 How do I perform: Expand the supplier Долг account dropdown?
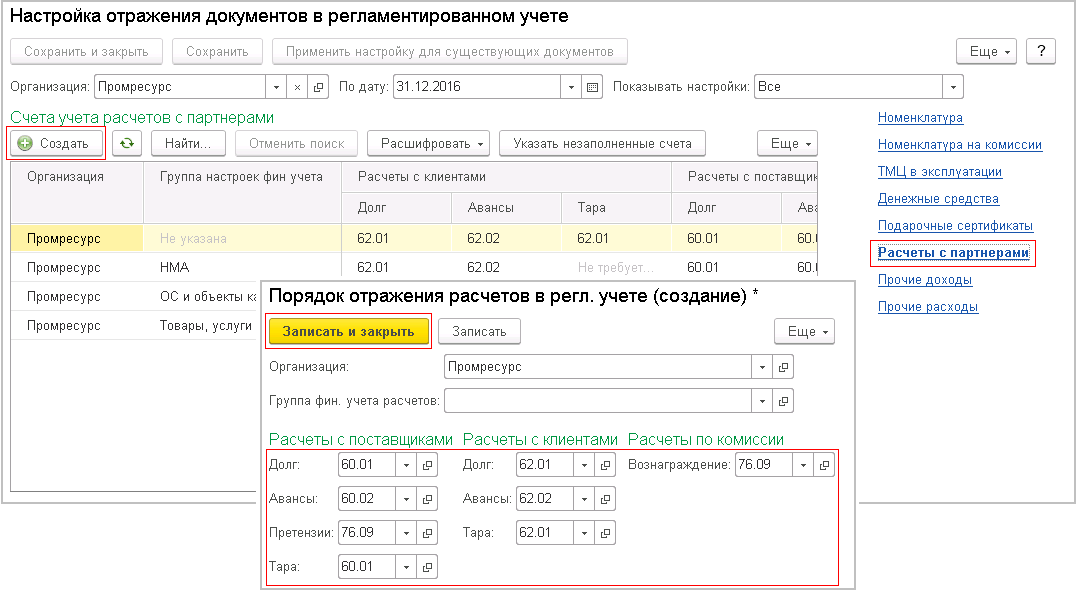click(x=406, y=465)
